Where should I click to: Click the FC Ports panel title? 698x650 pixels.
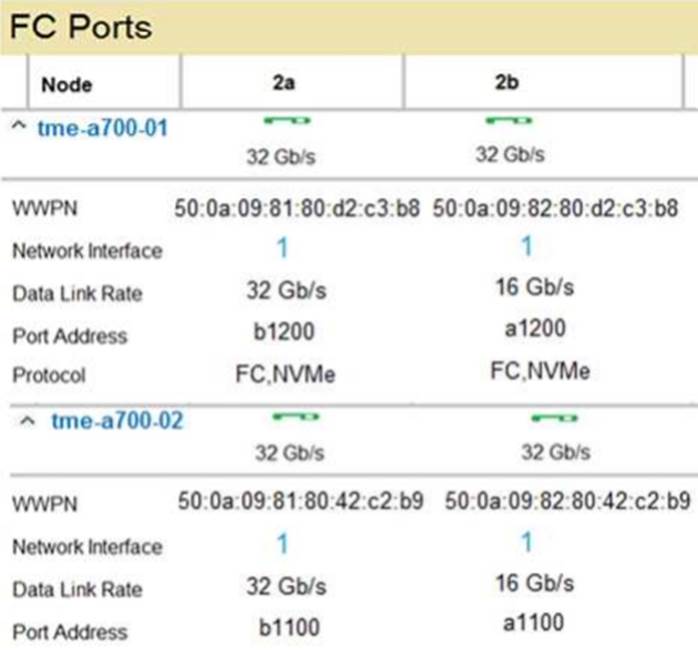pyautogui.click(x=81, y=27)
